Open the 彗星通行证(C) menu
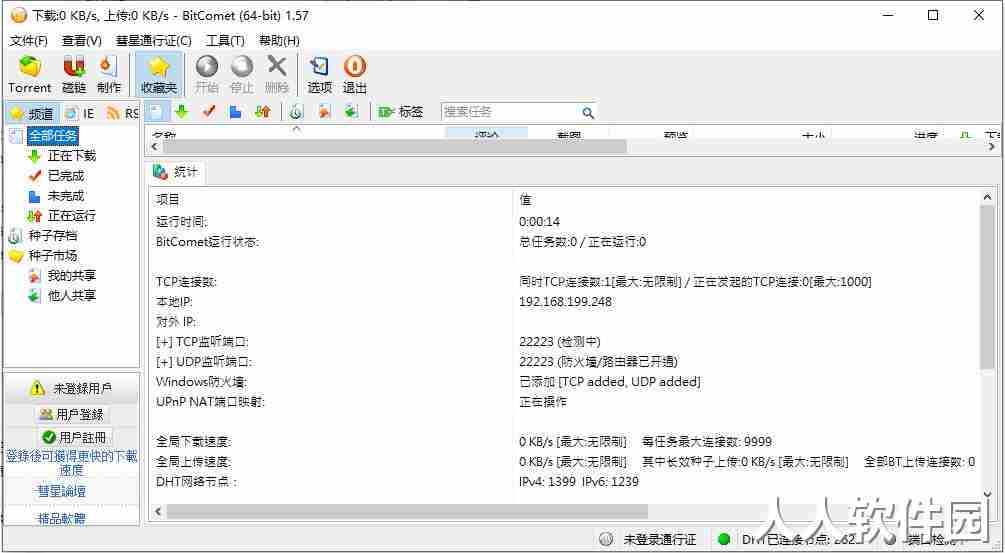 [x=153, y=40]
